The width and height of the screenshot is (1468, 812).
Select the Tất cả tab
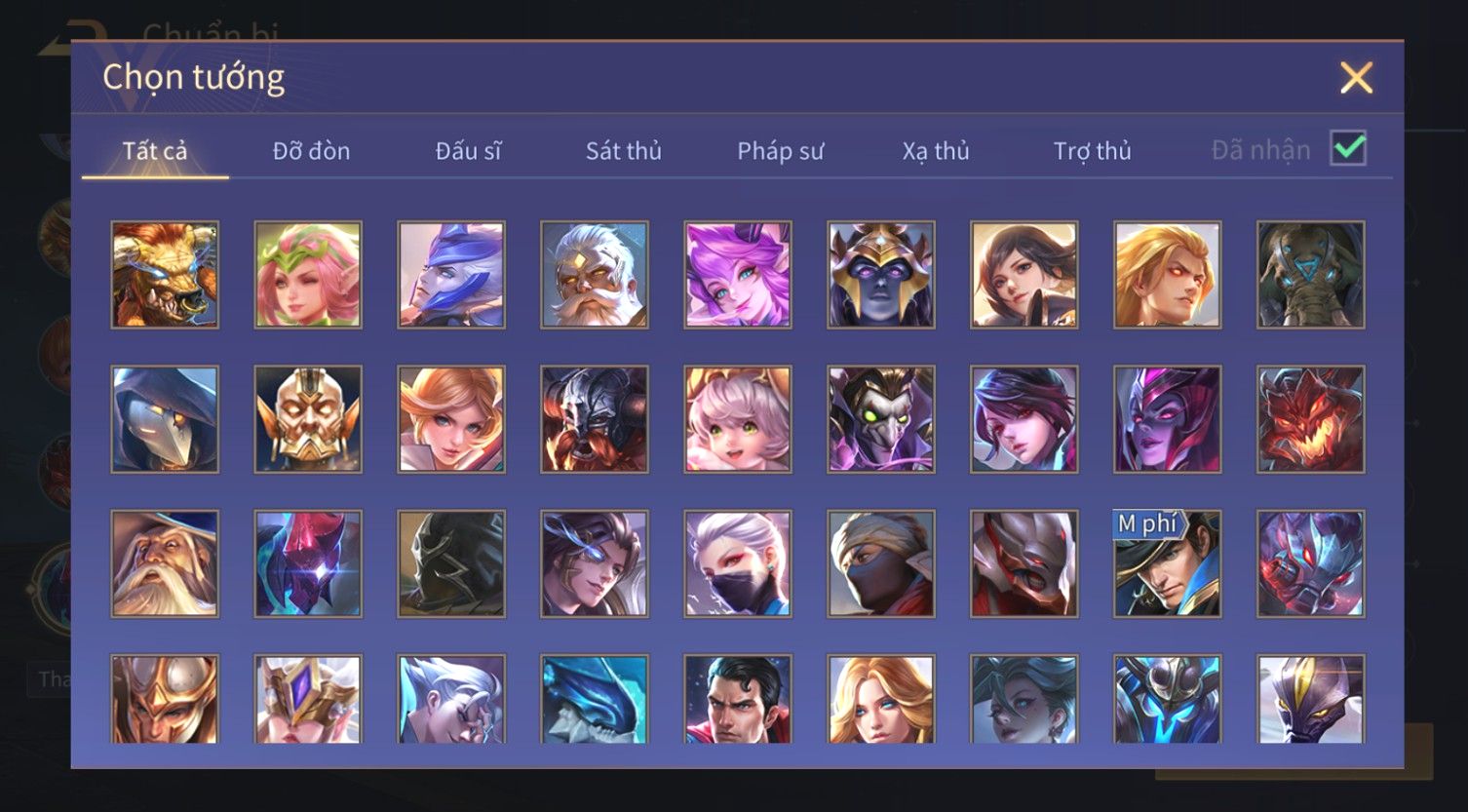click(155, 151)
